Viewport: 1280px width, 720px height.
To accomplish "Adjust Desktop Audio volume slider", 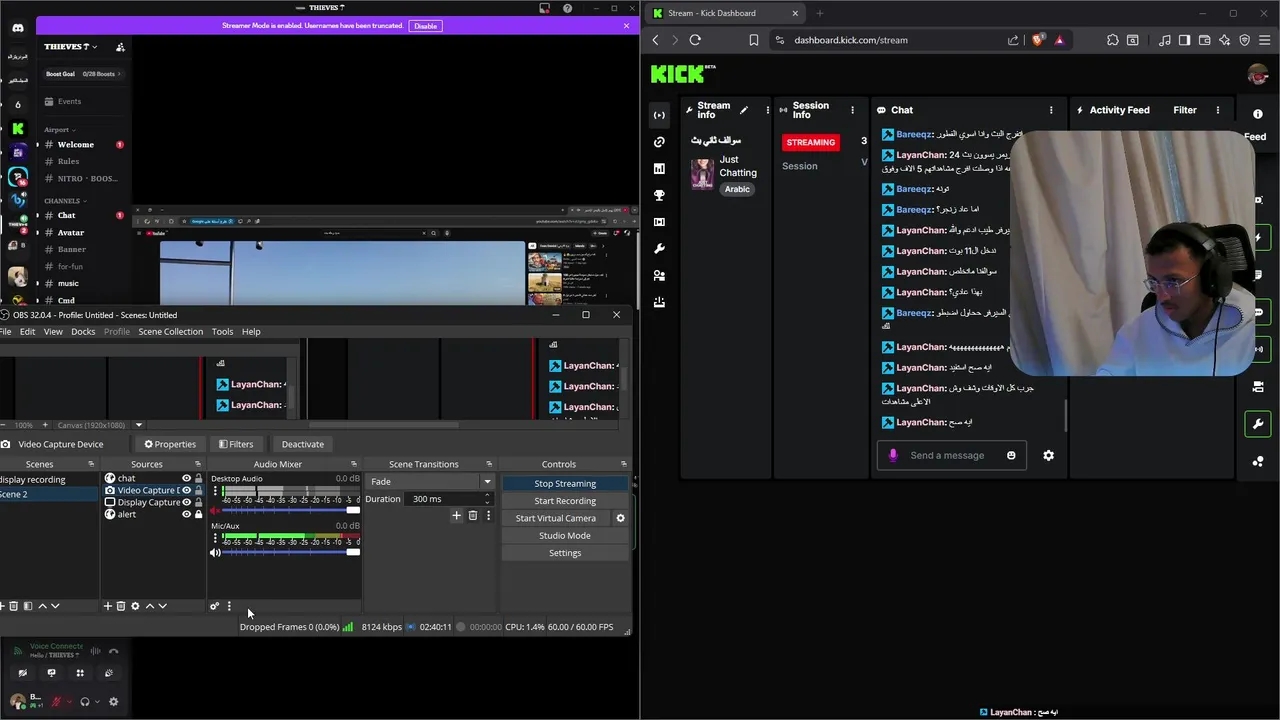I will click(291, 510).
